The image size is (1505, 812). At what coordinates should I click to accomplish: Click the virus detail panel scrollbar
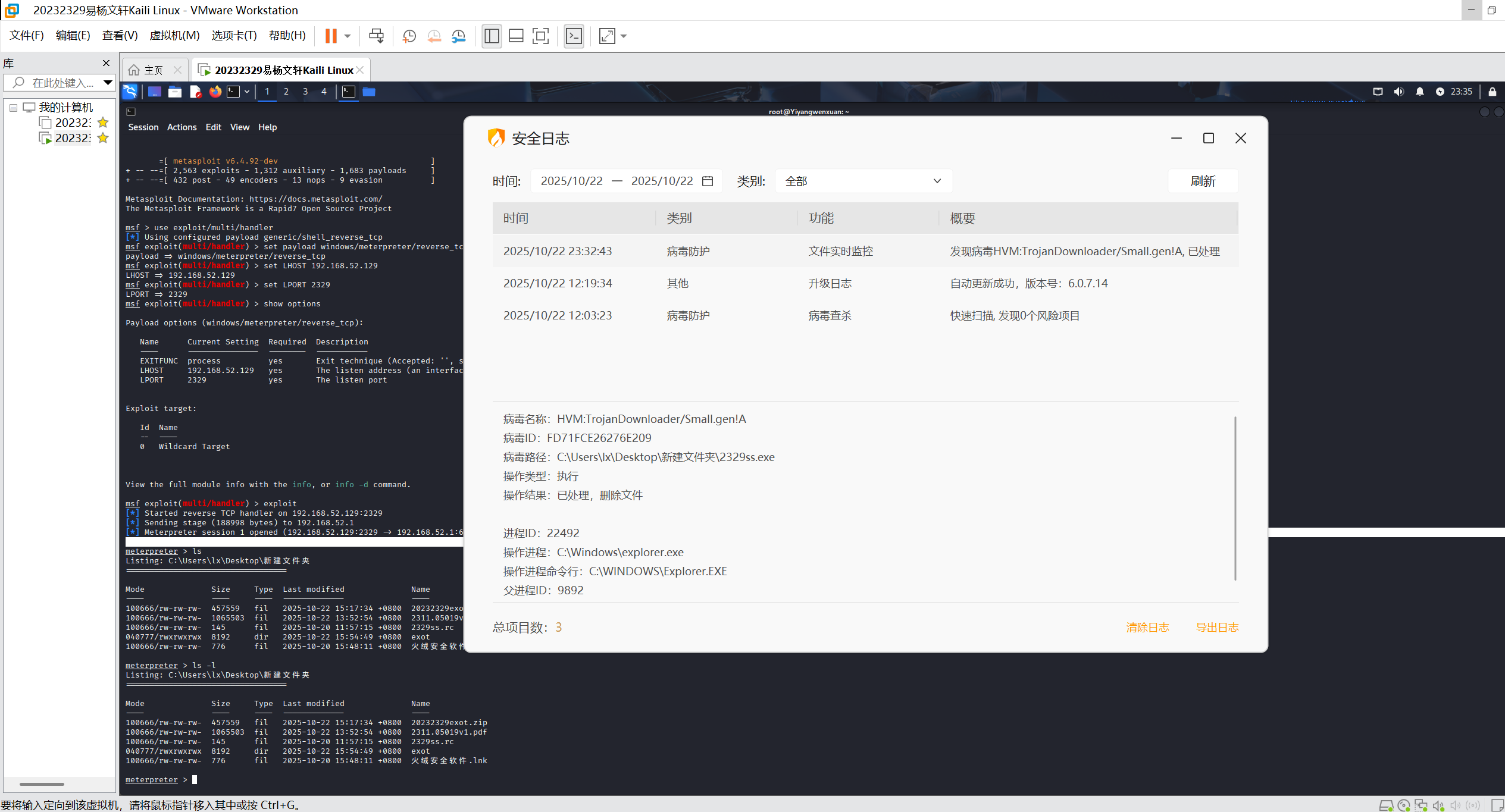(1235, 498)
